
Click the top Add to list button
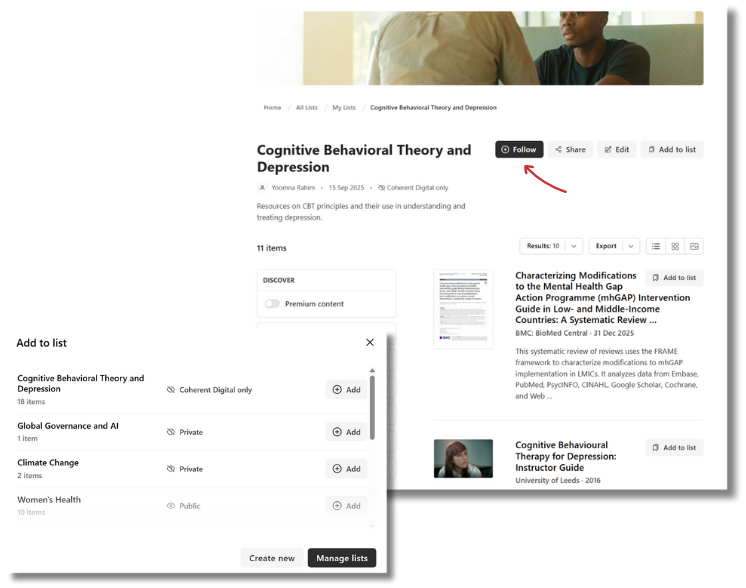(x=672, y=150)
